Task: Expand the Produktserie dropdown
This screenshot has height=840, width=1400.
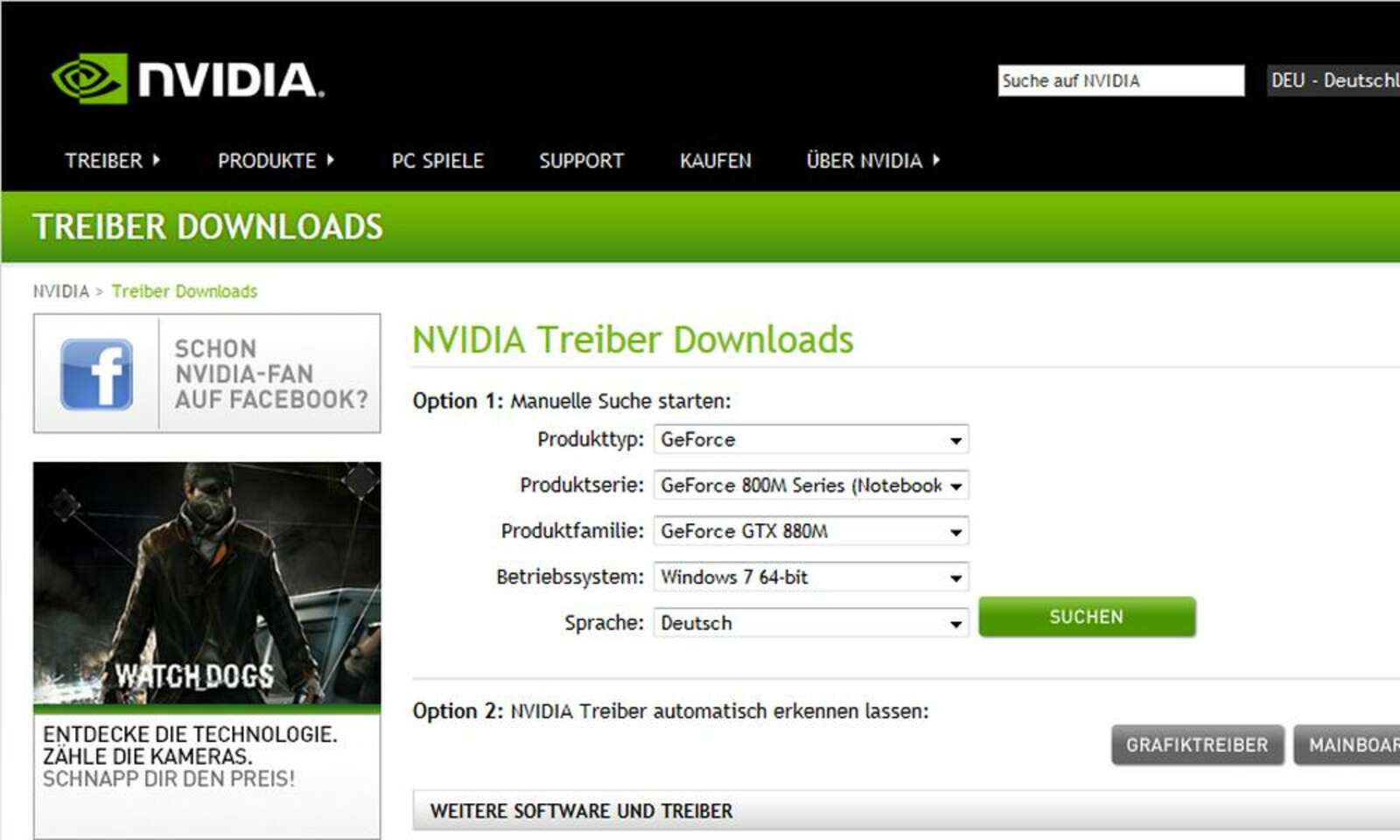Action: [x=810, y=486]
